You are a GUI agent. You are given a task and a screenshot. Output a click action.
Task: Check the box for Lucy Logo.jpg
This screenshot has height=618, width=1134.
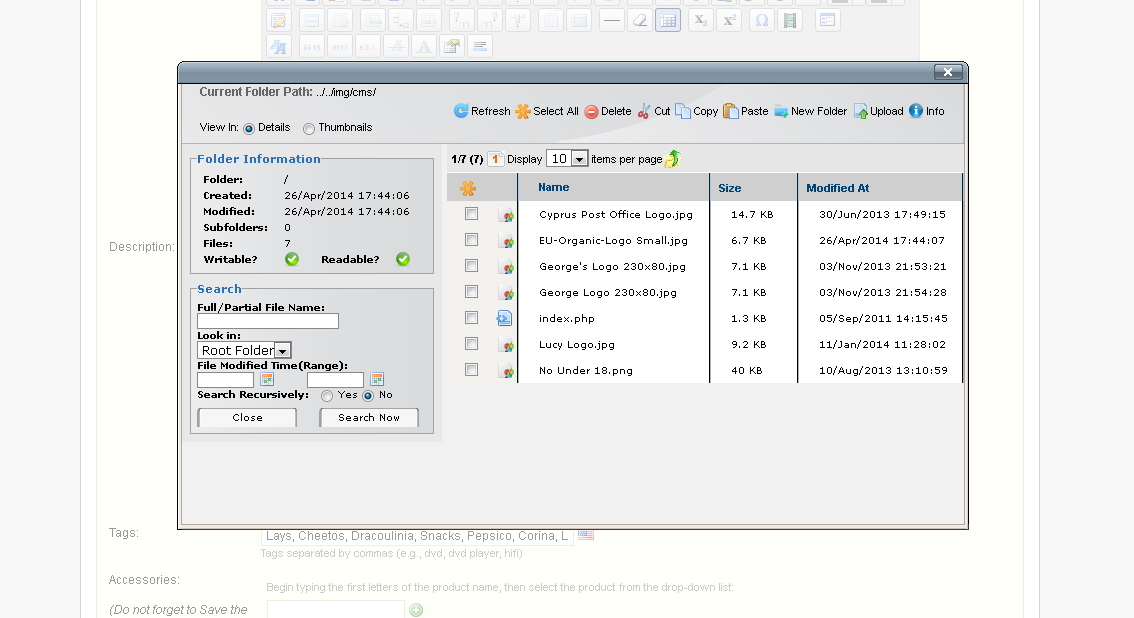click(472, 344)
